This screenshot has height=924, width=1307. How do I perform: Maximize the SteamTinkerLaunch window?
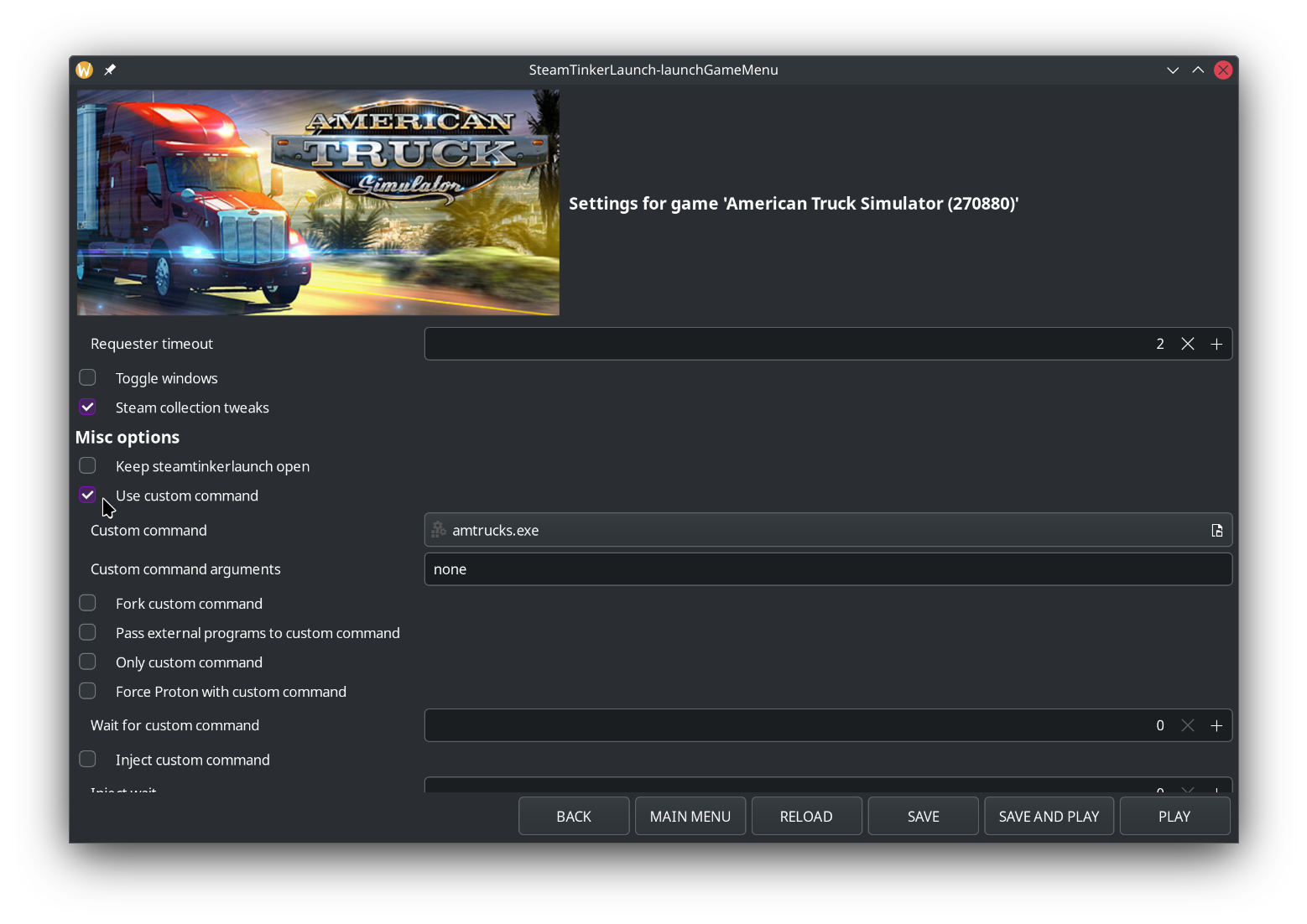coord(1198,70)
